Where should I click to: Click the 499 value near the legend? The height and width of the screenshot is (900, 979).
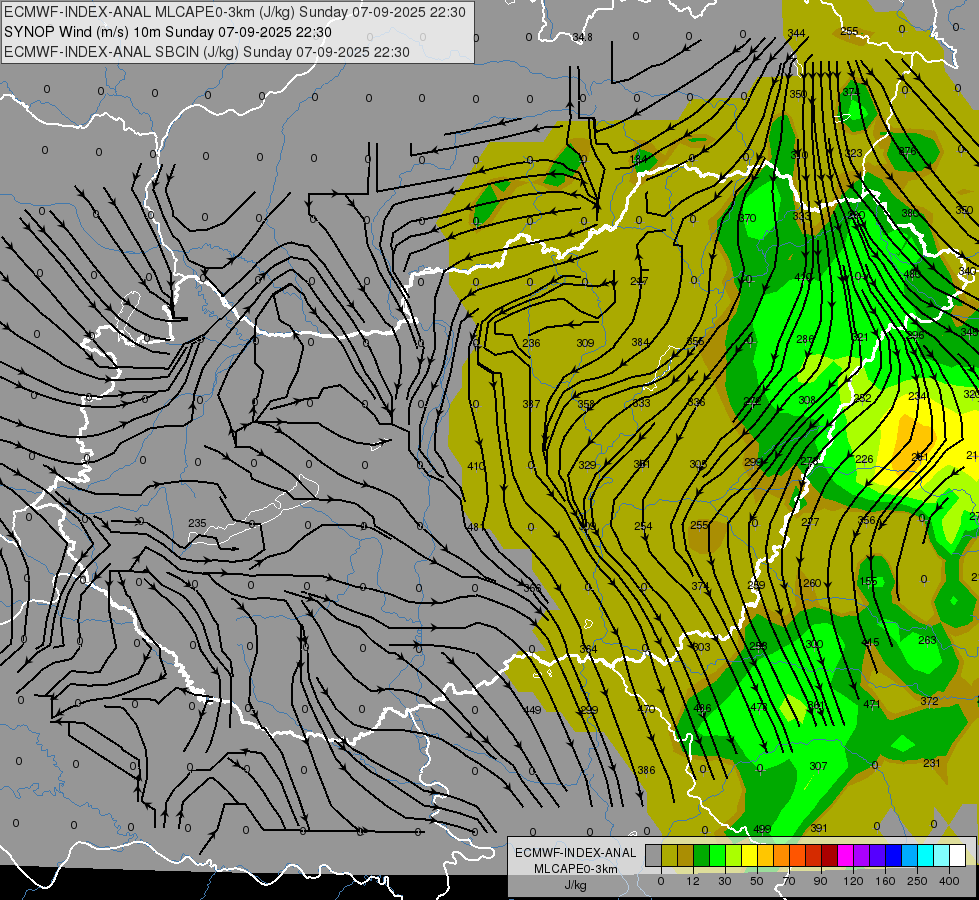click(x=762, y=829)
